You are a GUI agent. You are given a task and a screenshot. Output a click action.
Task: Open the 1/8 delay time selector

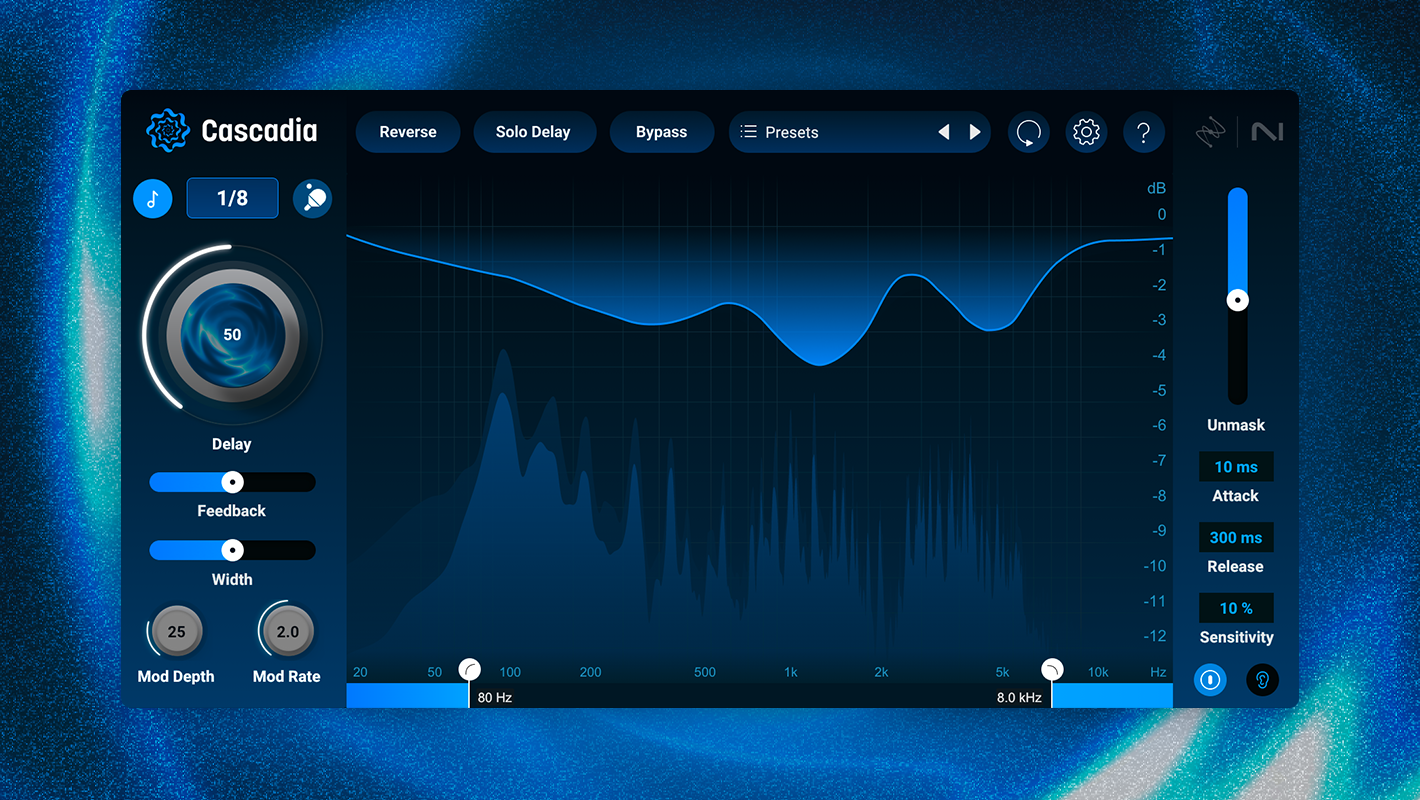point(232,199)
